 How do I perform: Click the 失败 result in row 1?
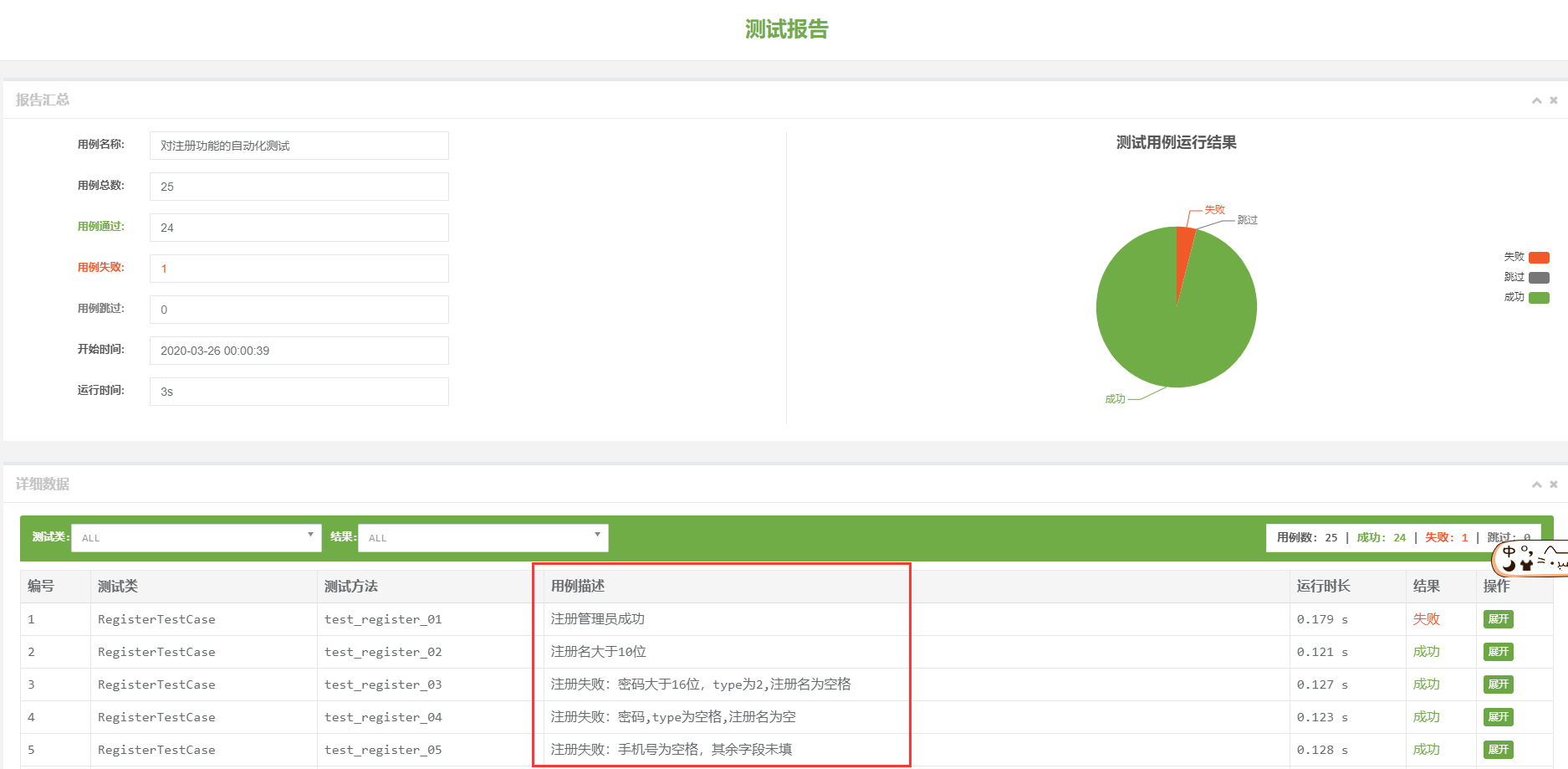pos(1427,619)
